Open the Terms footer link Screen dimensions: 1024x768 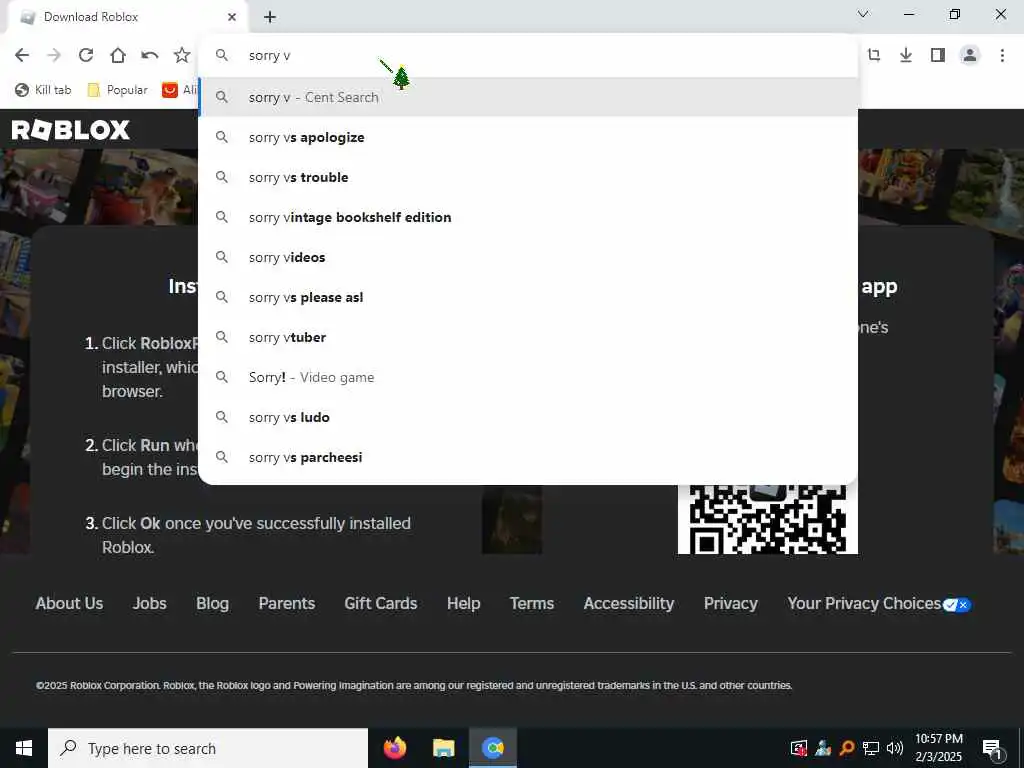coord(532,603)
